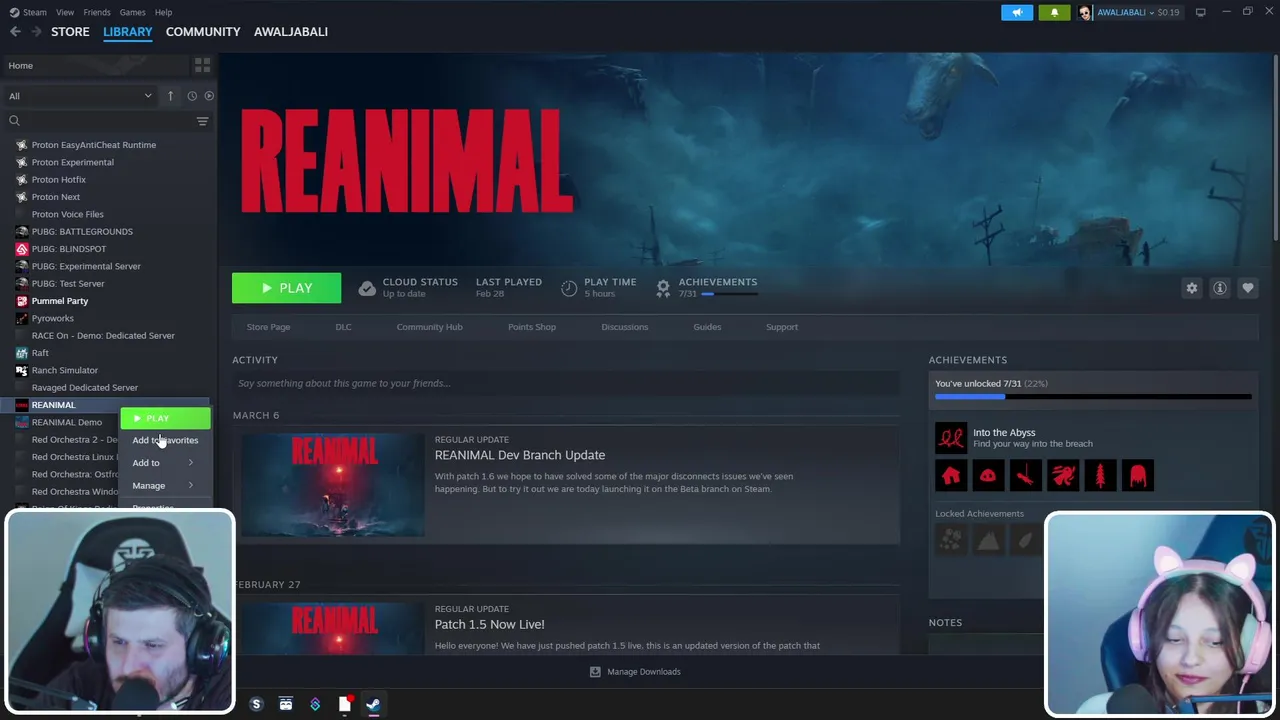Click the achievements progress bar

point(1093,397)
